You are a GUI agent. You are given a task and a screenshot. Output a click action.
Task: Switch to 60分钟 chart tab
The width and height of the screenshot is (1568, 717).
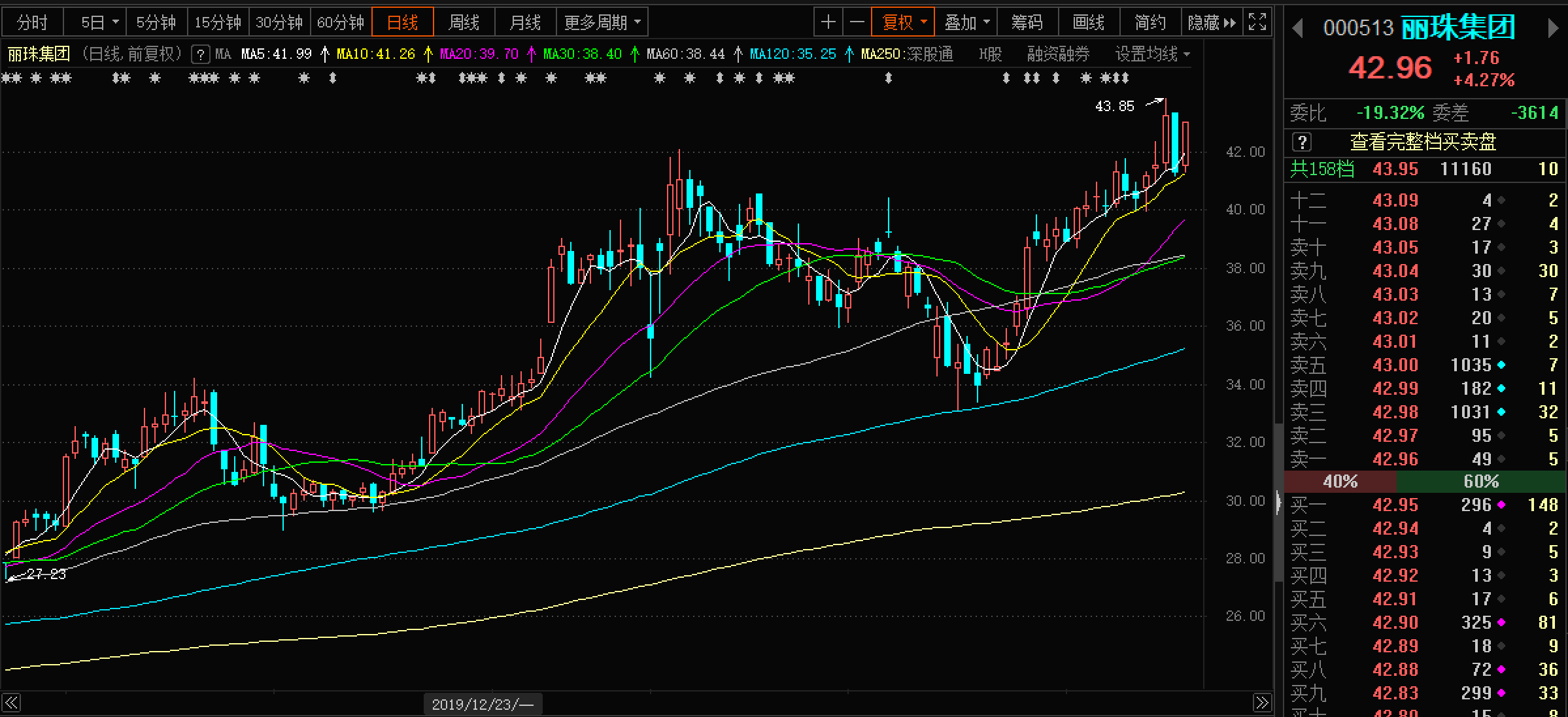pos(341,22)
